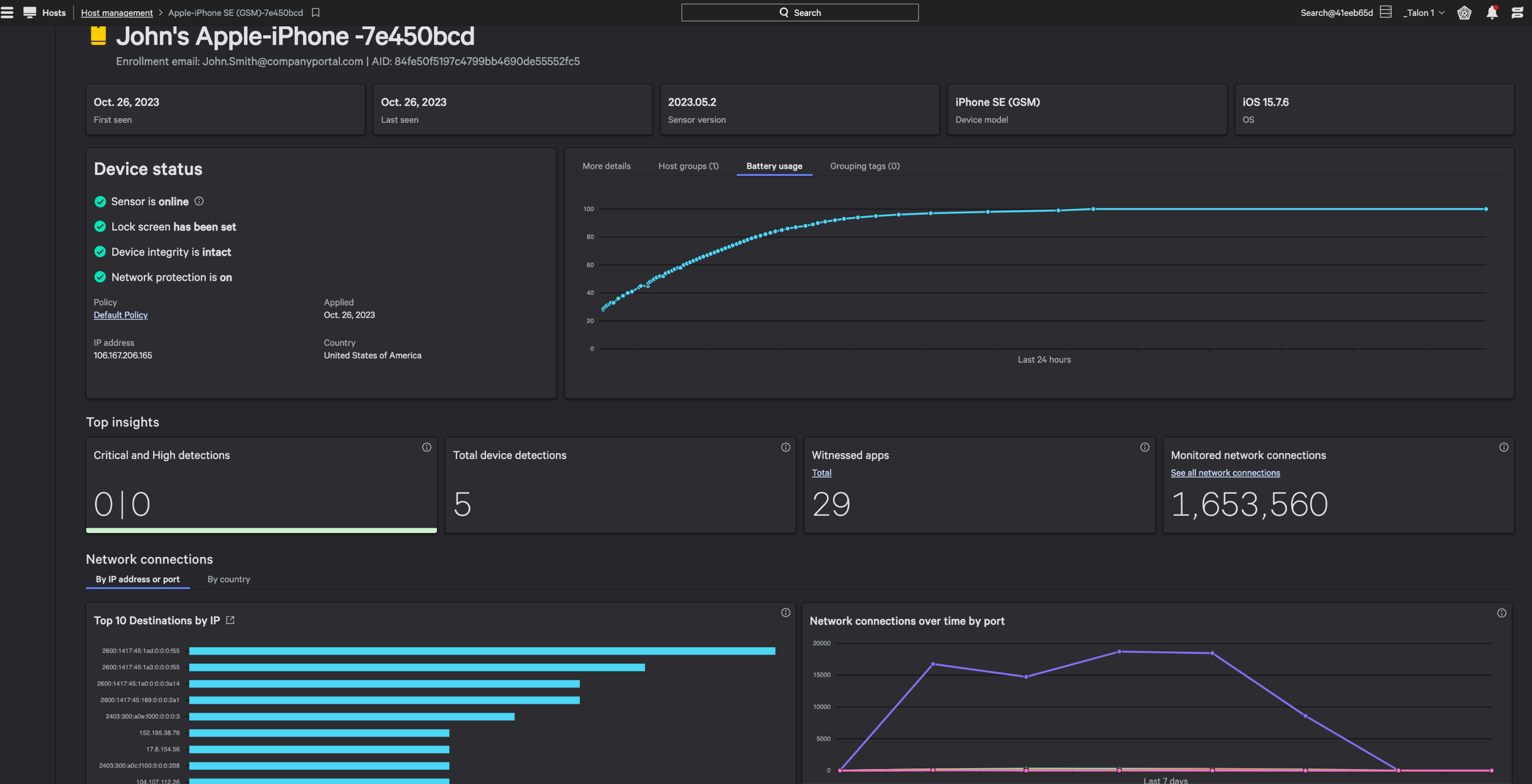Viewport: 1532px width, 784px height.
Task: Open the Host groups (1) tab
Action: click(688, 166)
